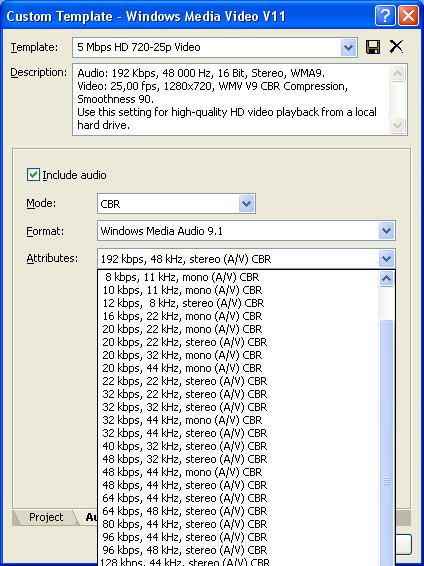Save the template with the floppy disk icon

click(373, 47)
